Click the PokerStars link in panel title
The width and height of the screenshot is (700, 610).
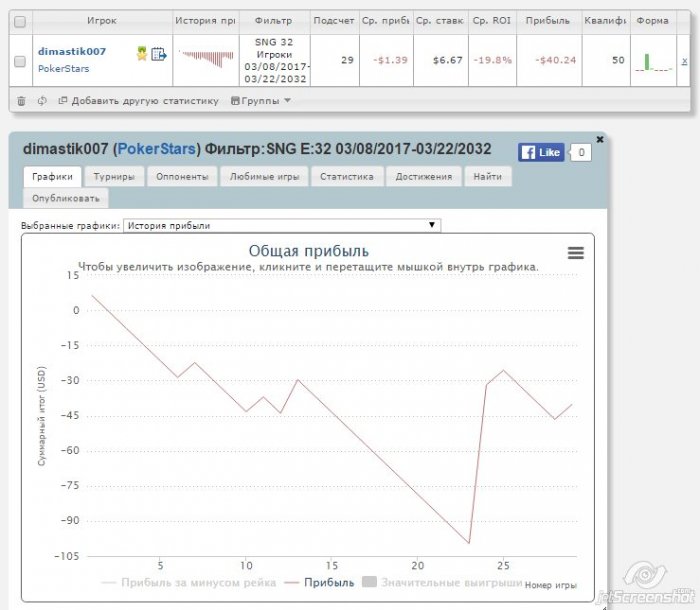[156, 149]
